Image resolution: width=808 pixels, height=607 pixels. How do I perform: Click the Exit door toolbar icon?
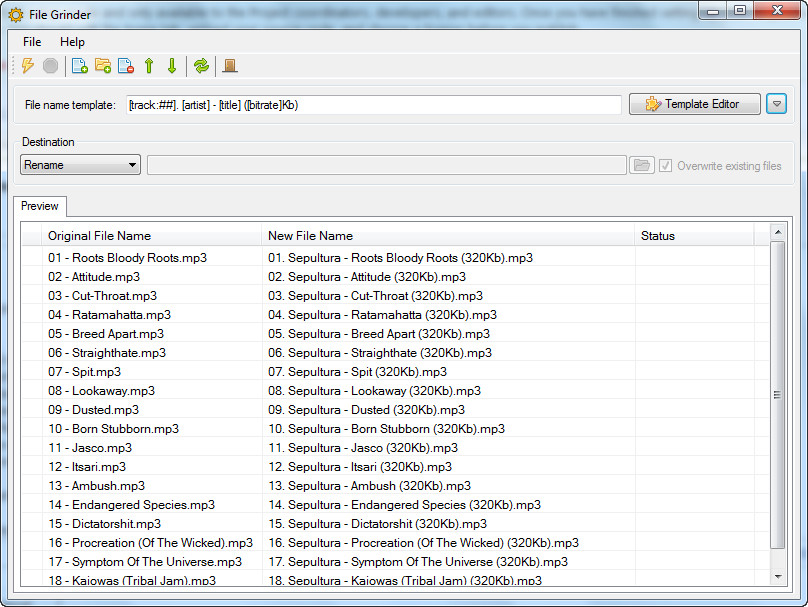[230, 66]
